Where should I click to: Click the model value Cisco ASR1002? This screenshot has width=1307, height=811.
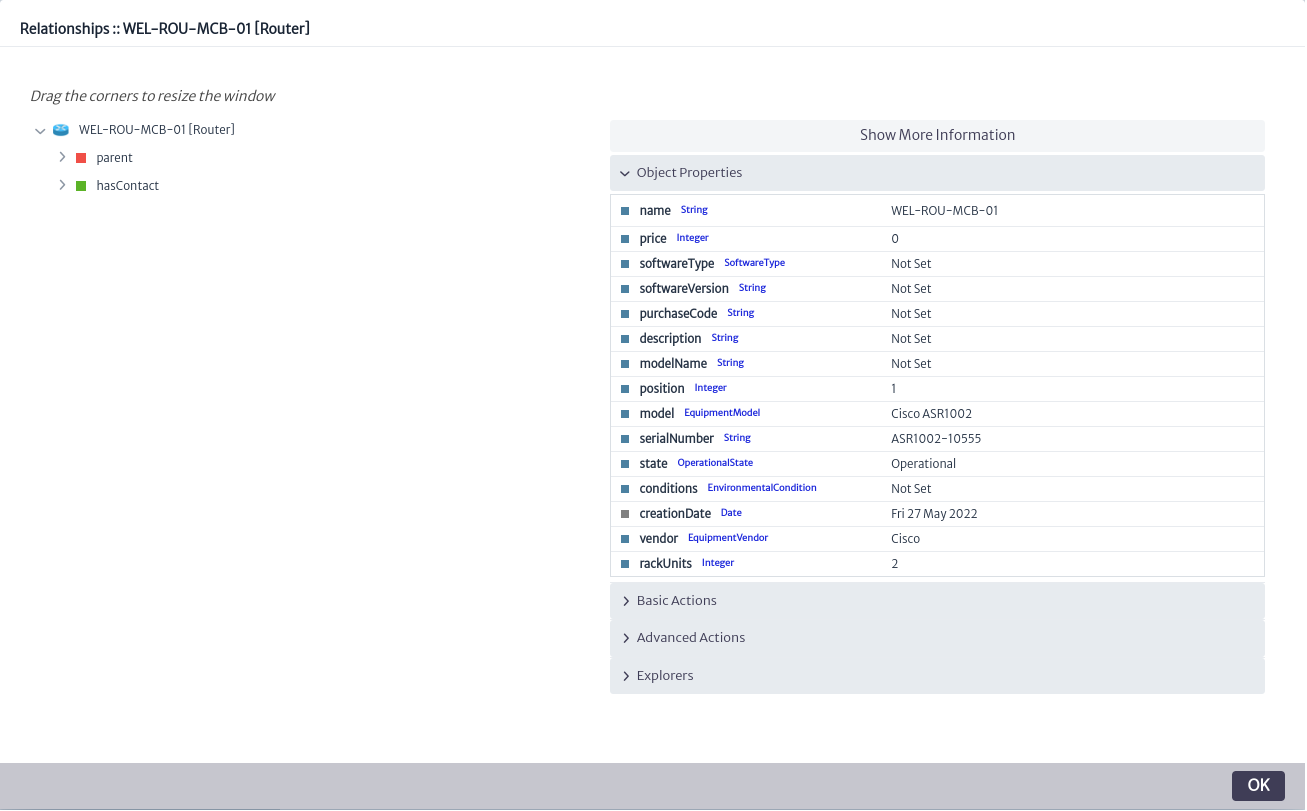click(x=931, y=414)
